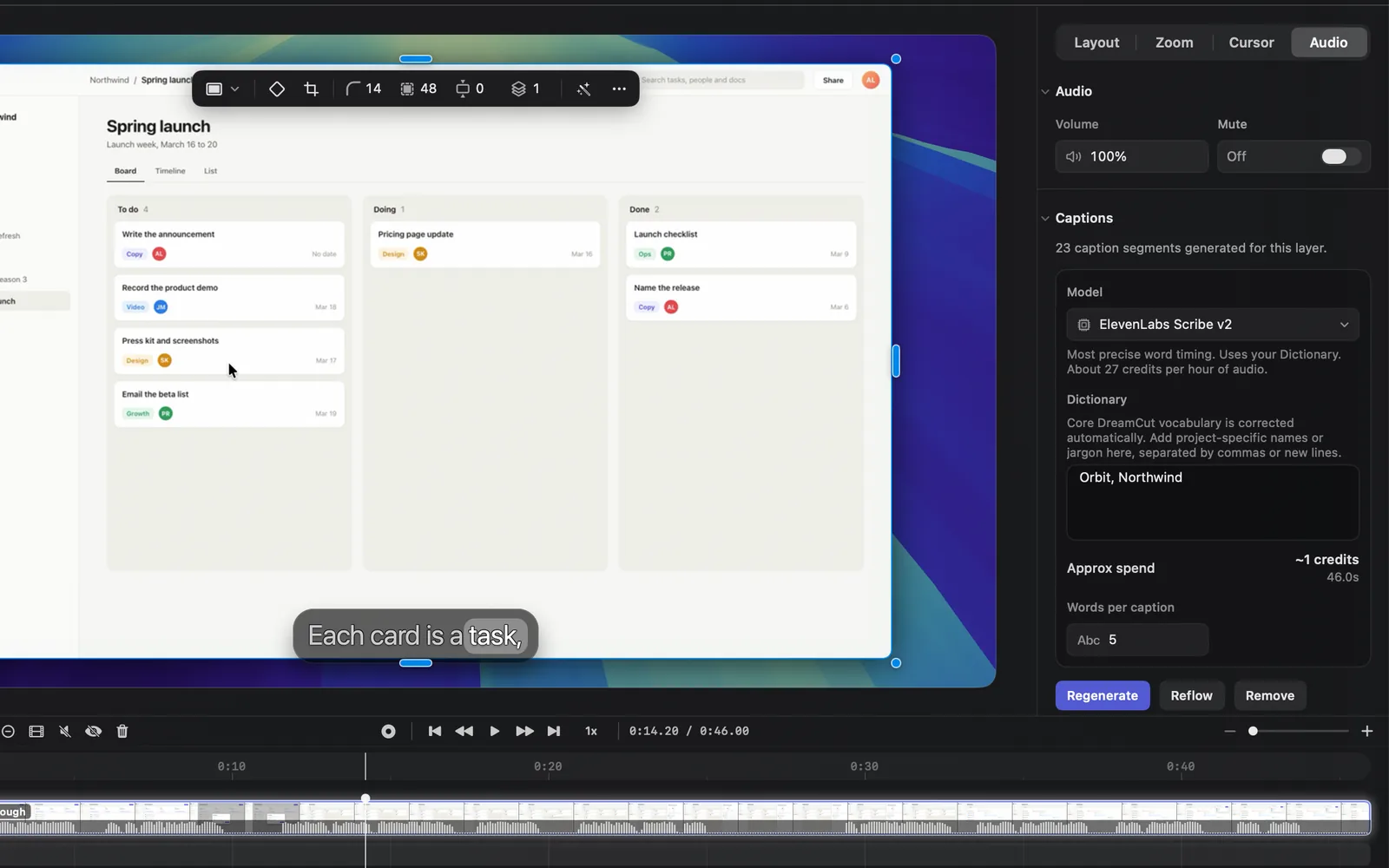The image size is (1389, 868).
Task: Adjust the spacing value 0
Action: (470, 89)
